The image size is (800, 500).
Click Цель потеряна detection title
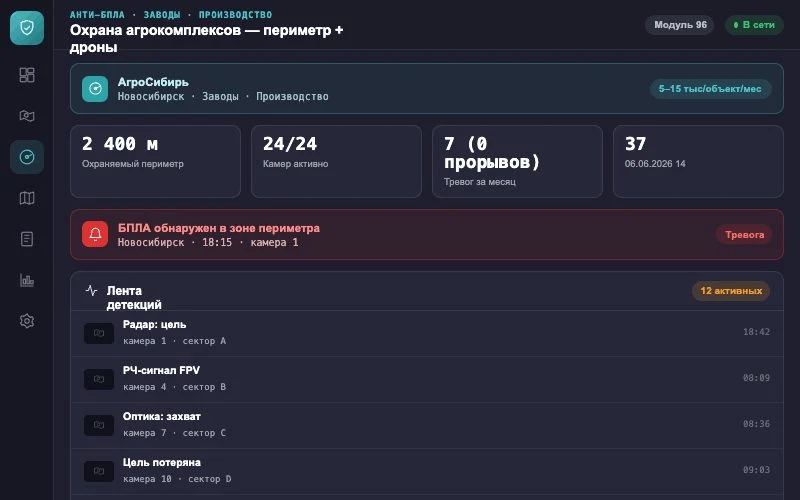coord(162,462)
